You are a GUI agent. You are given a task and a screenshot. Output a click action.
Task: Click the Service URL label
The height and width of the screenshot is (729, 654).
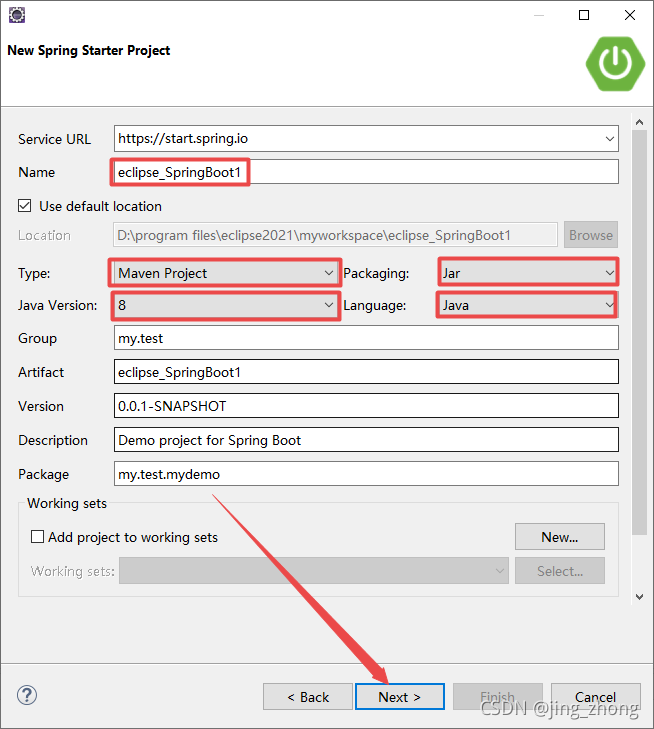click(54, 139)
